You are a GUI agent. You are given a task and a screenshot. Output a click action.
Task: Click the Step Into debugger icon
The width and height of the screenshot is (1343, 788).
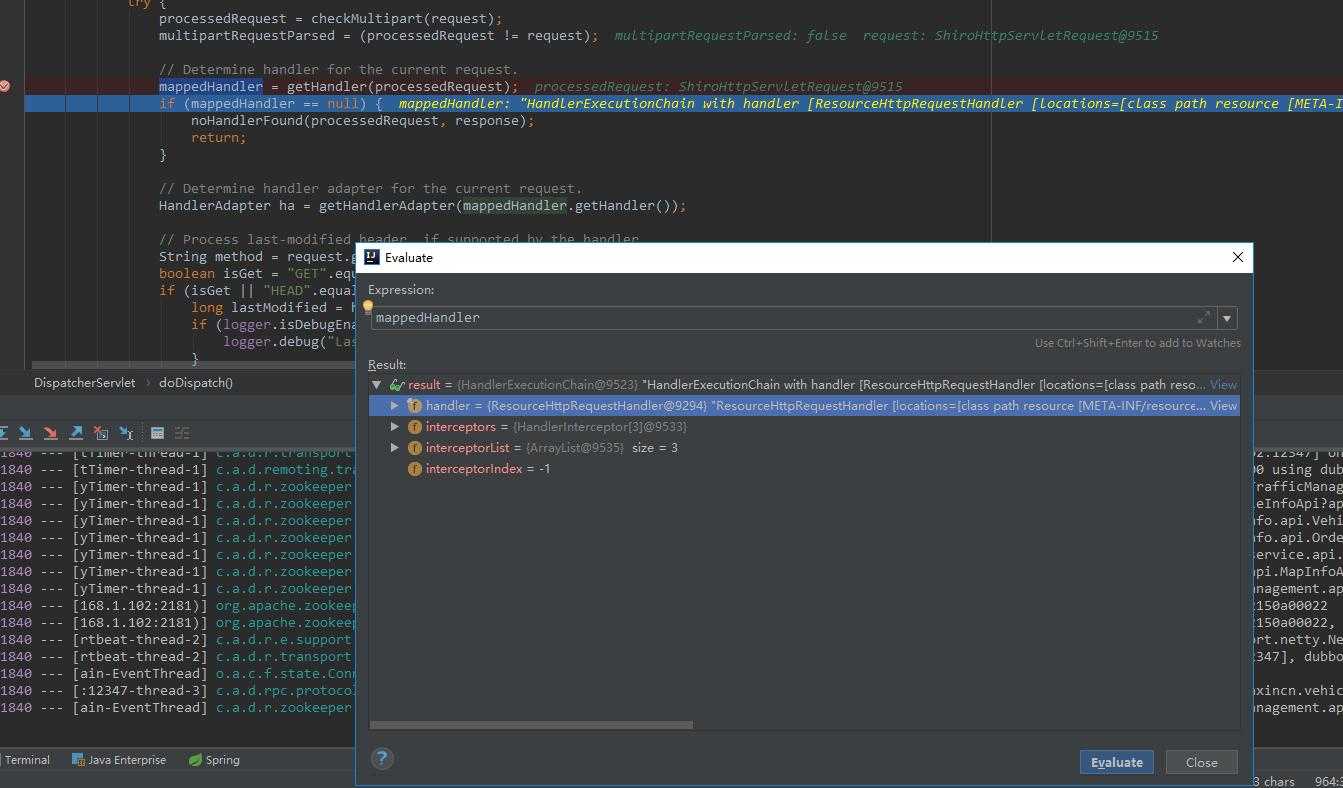25,433
